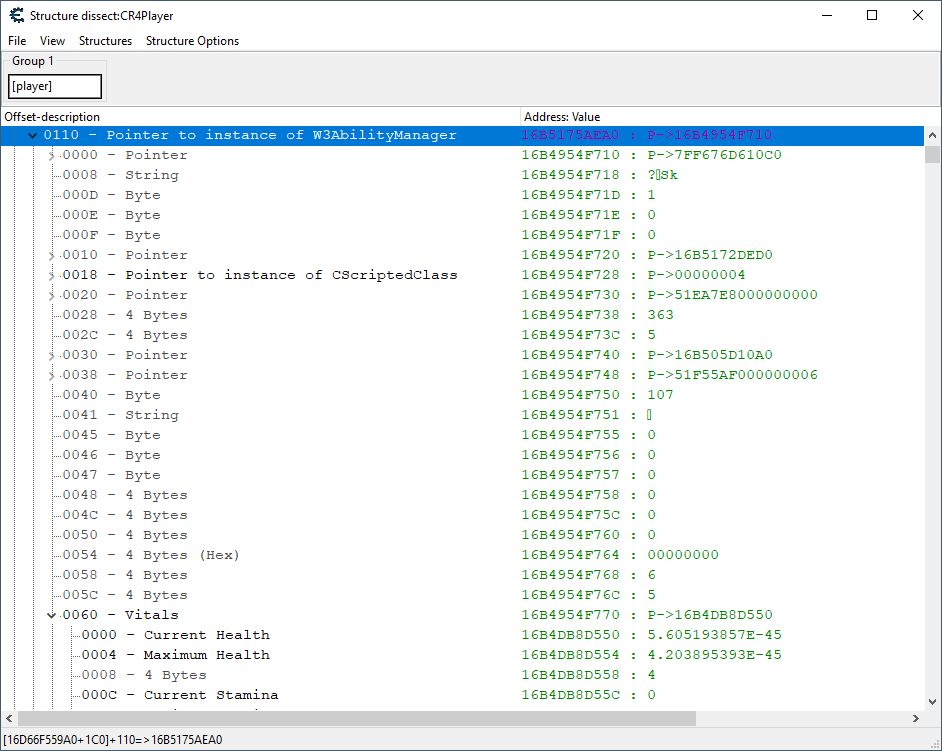
Task: Open the Structures menu
Action: point(105,41)
